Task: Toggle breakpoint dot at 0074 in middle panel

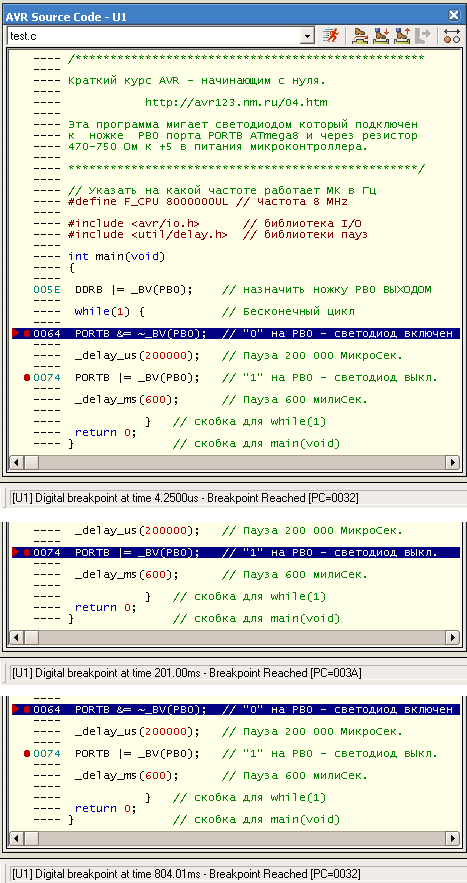Action: click(x=26, y=552)
